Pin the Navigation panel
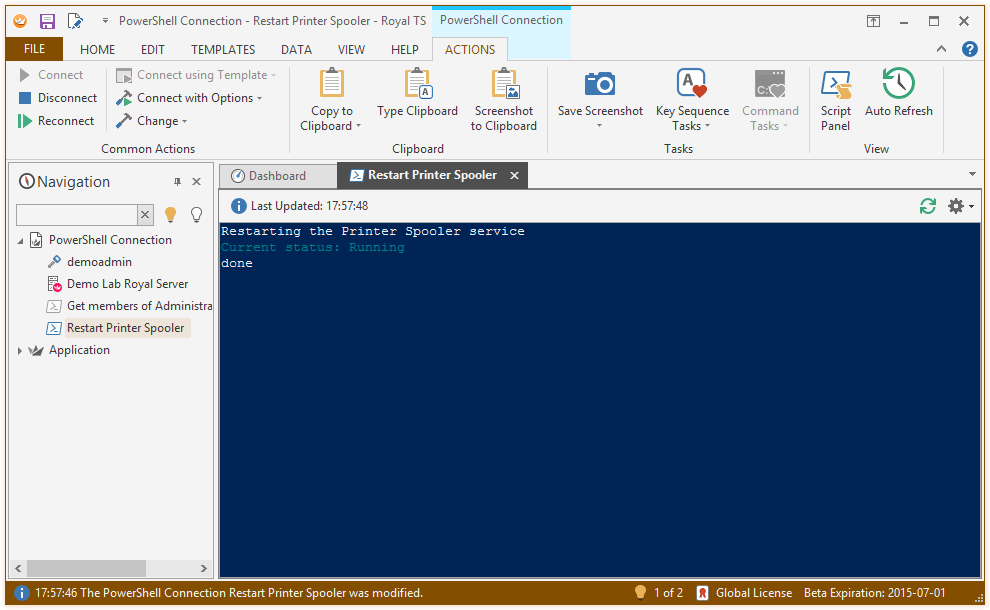This screenshot has height=610, width=990. (177, 182)
